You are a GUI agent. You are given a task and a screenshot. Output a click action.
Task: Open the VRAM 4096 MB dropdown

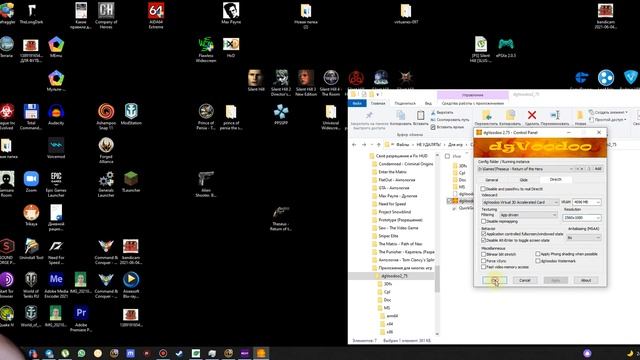coord(598,202)
